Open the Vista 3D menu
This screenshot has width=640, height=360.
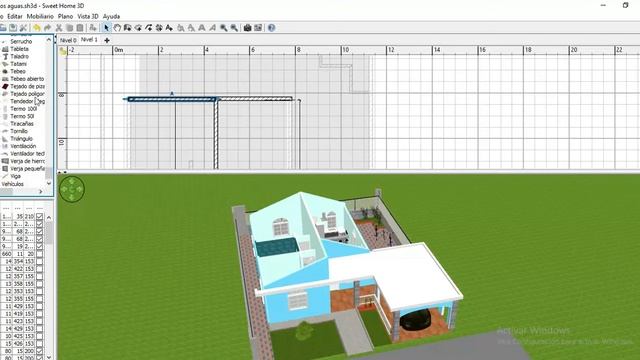click(x=88, y=16)
